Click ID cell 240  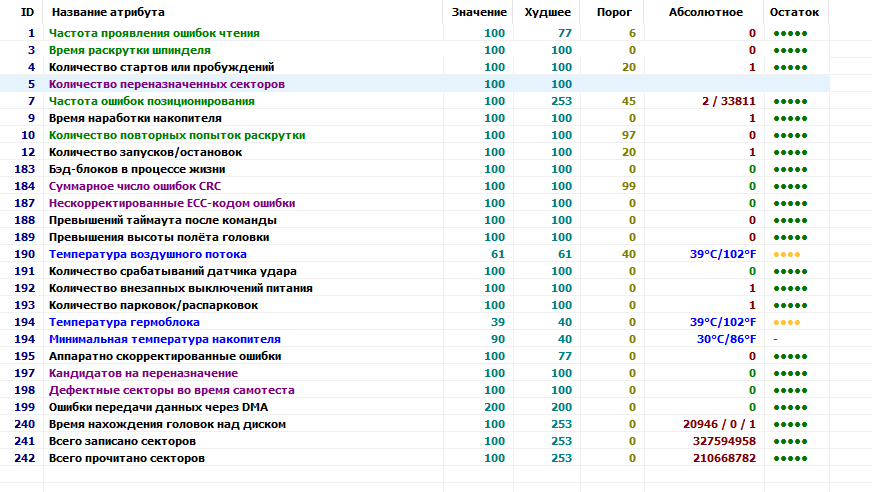[24, 424]
